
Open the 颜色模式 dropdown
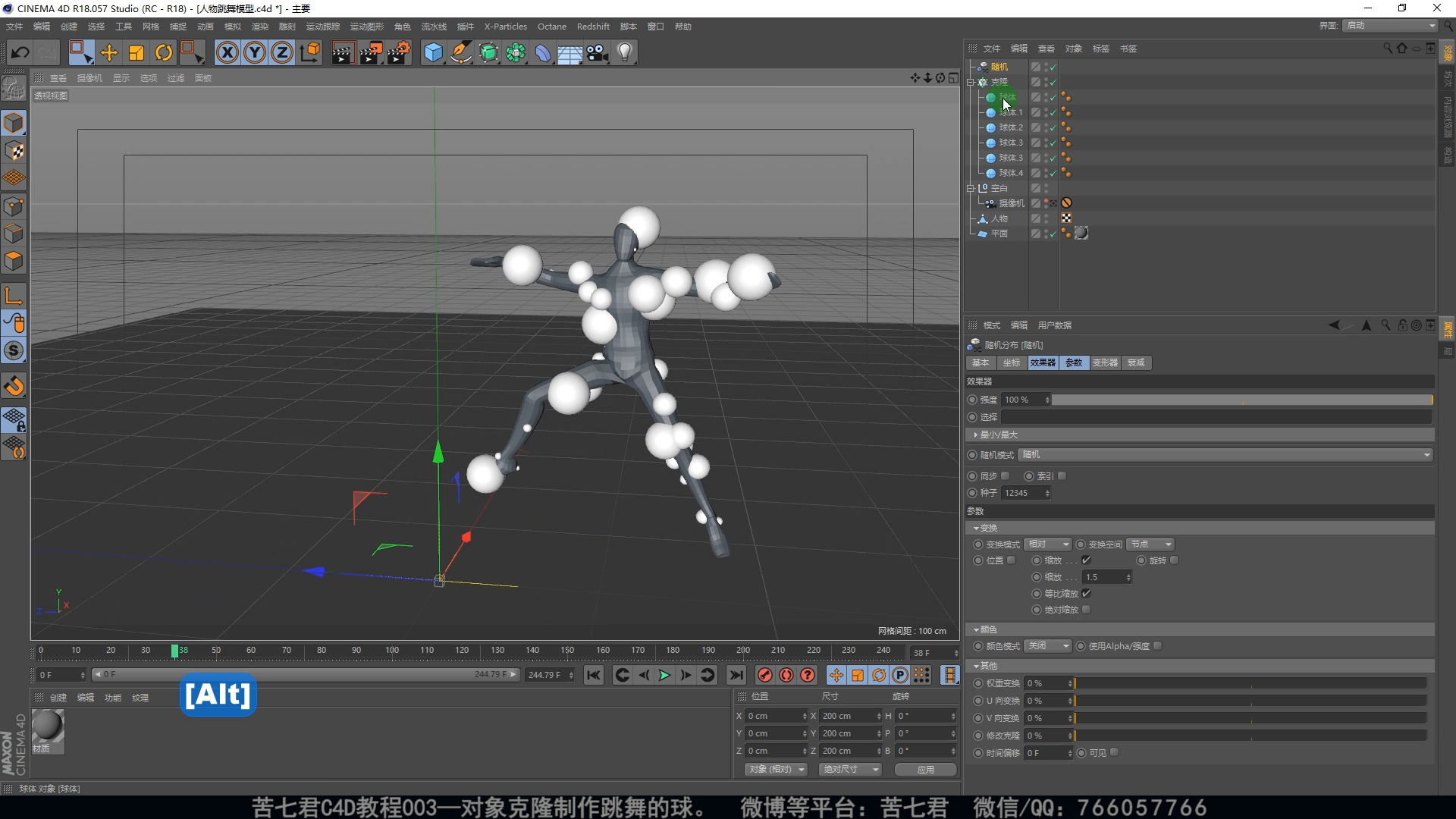(x=1048, y=646)
